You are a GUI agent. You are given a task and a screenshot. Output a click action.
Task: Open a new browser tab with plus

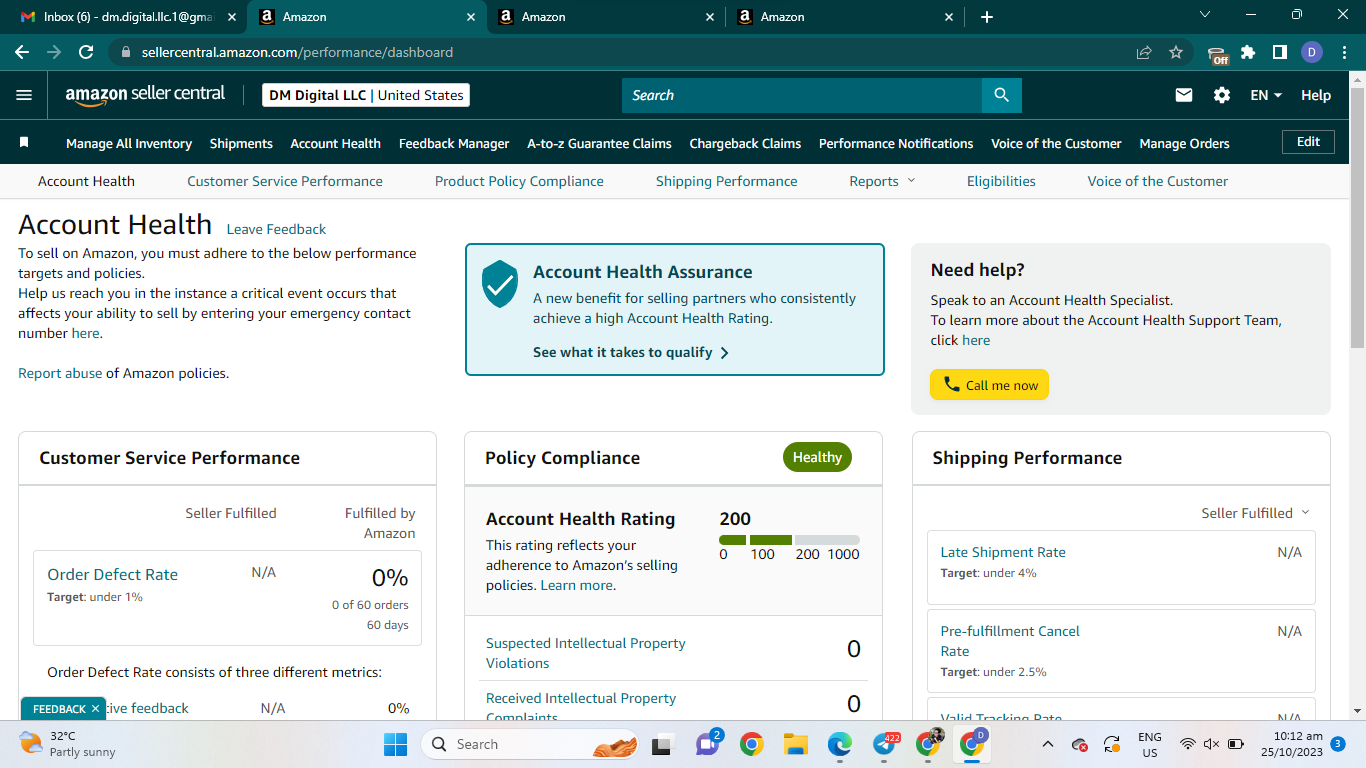coord(987,17)
